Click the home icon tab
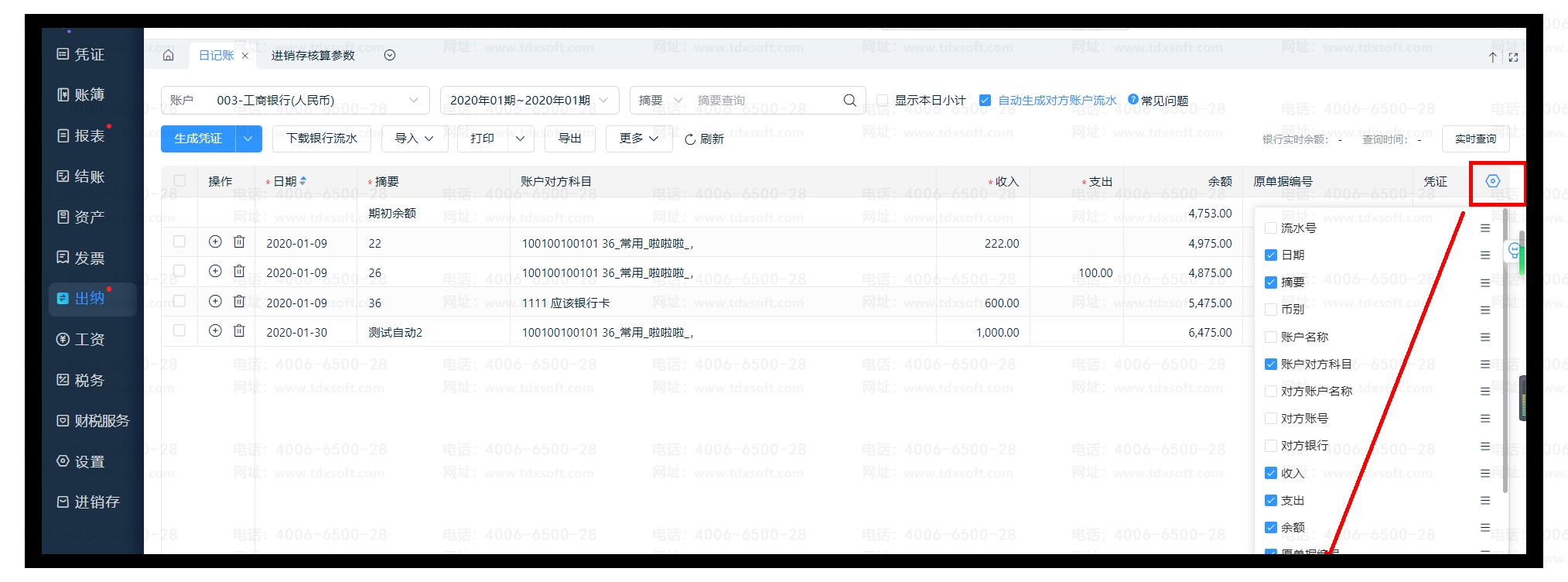The image size is (1568, 582). [169, 56]
